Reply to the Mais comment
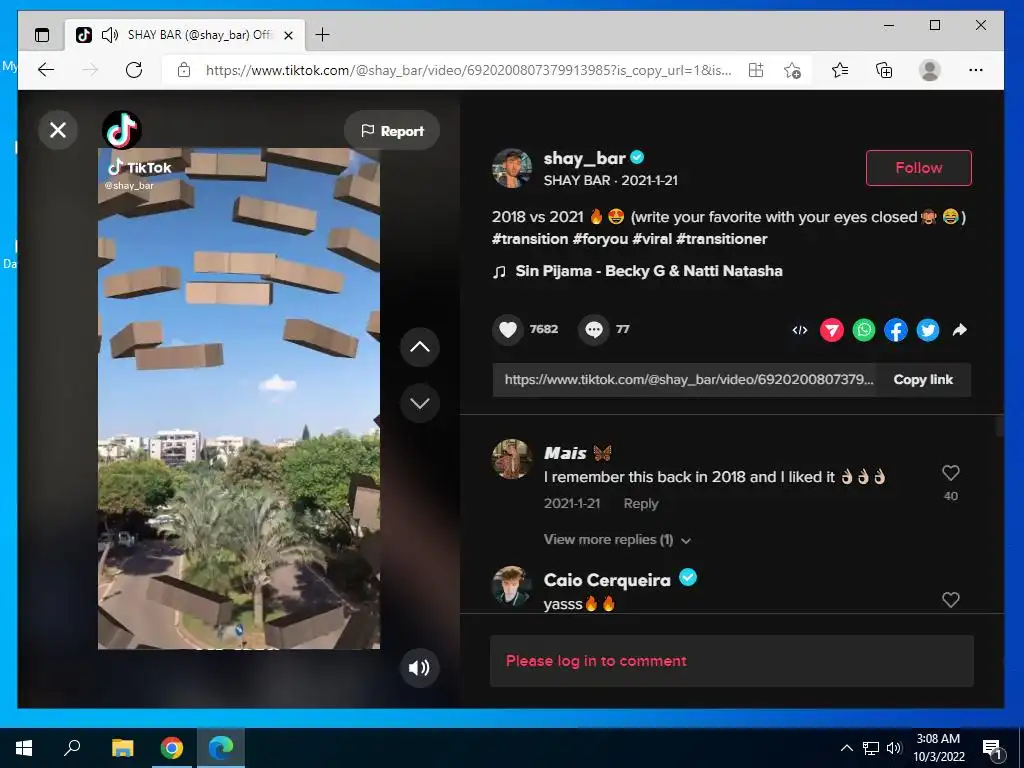The image size is (1024, 768). point(641,504)
